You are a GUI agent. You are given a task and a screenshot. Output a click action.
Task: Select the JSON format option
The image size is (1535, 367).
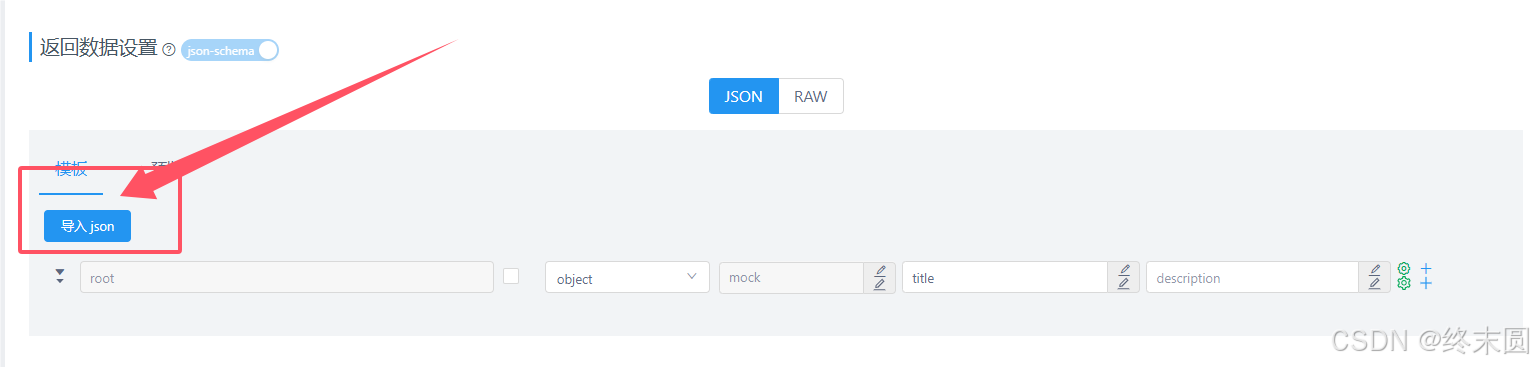744,96
